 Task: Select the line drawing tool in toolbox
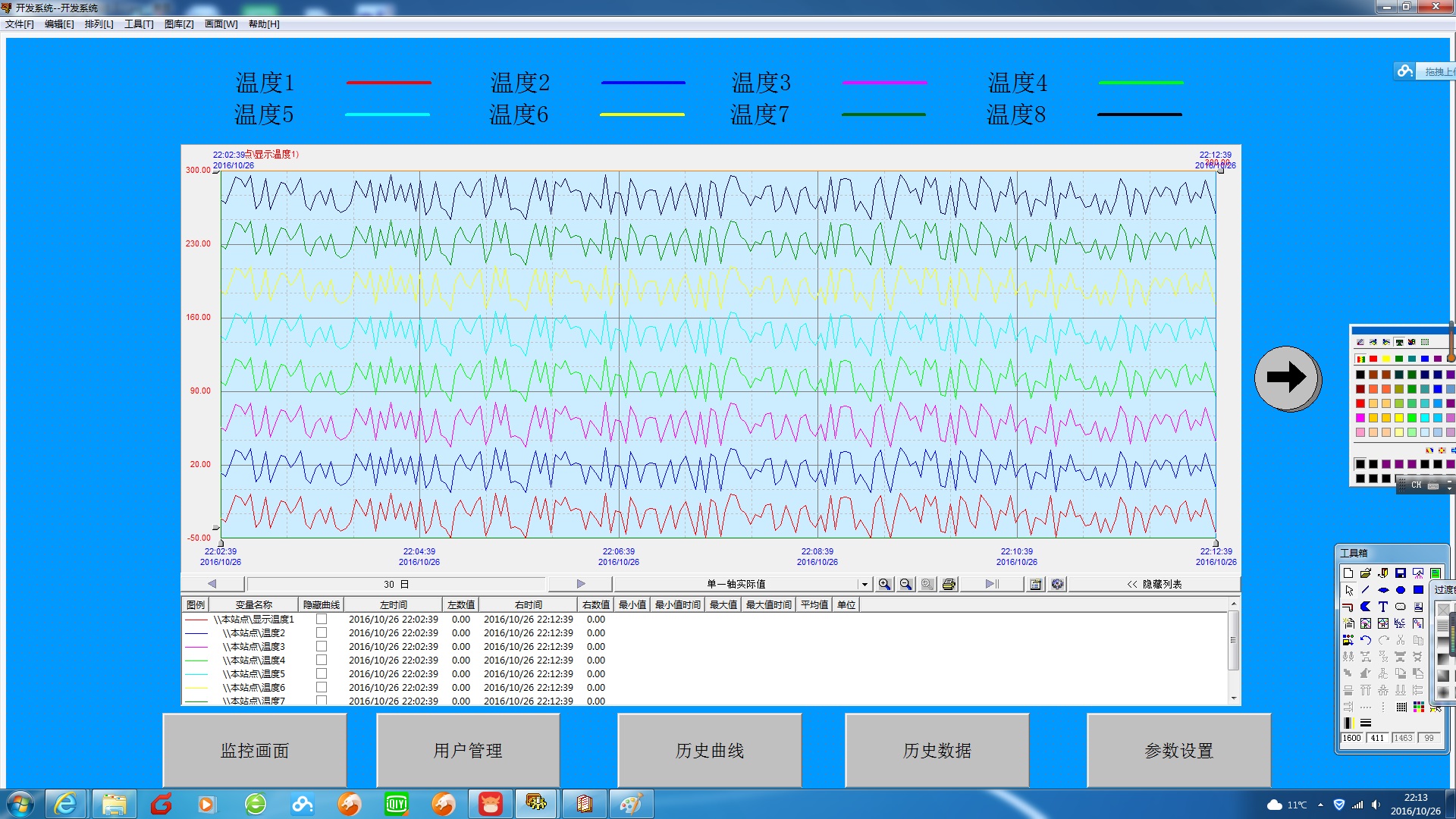[1365, 590]
